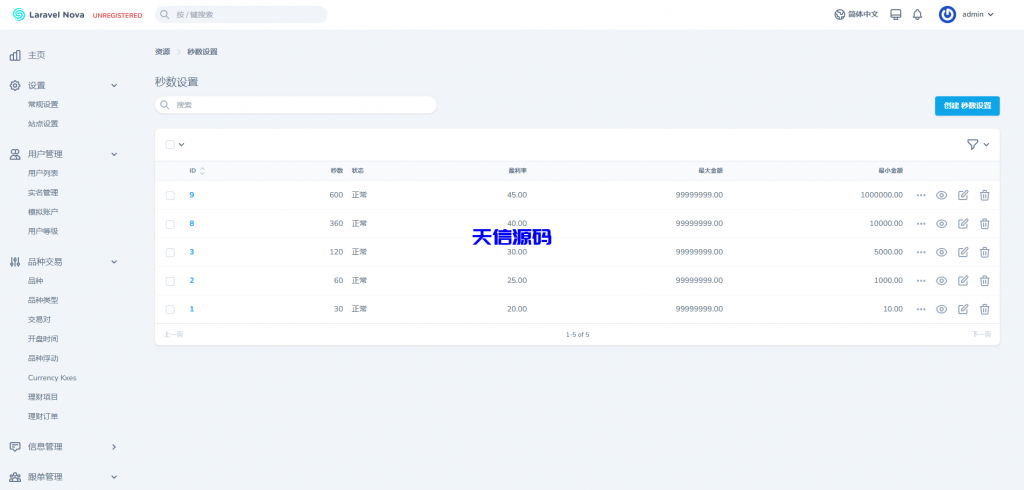Focus the 秒数设置 table search box

[295, 105]
